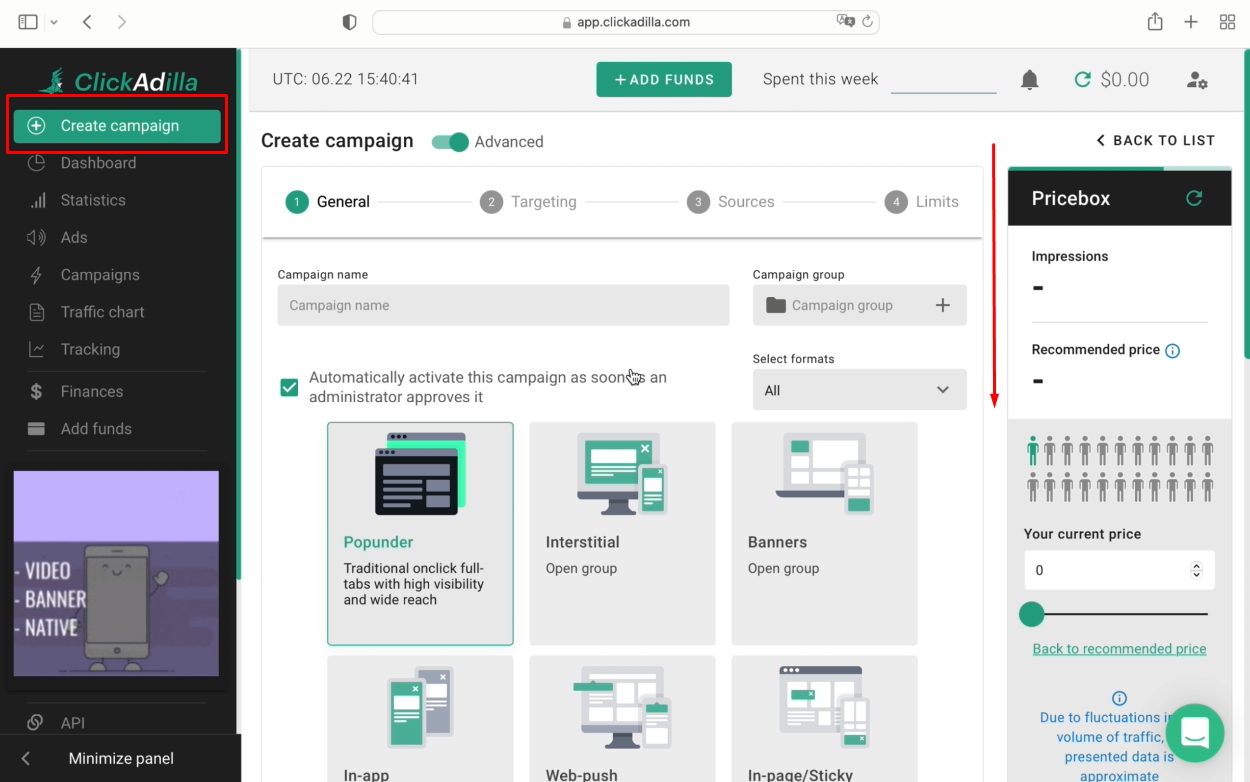The height and width of the screenshot is (782, 1250).
Task: Click the current price slider handle
Action: [x=1031, y=614]
